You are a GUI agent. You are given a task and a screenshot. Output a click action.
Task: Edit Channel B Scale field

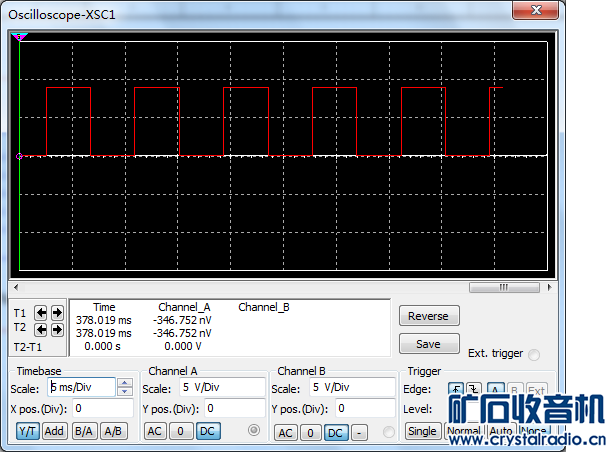352,387
